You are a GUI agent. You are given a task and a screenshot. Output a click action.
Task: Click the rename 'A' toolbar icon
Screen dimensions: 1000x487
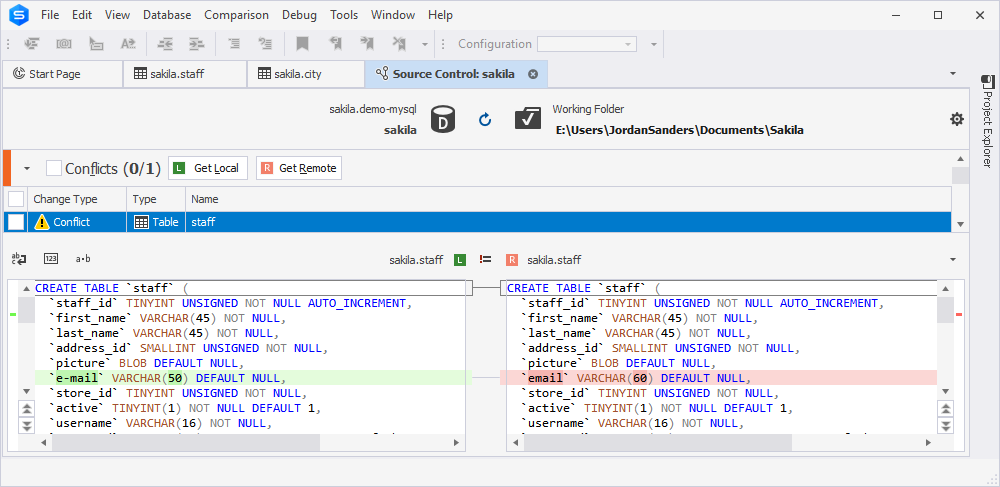tap(128, 43)
